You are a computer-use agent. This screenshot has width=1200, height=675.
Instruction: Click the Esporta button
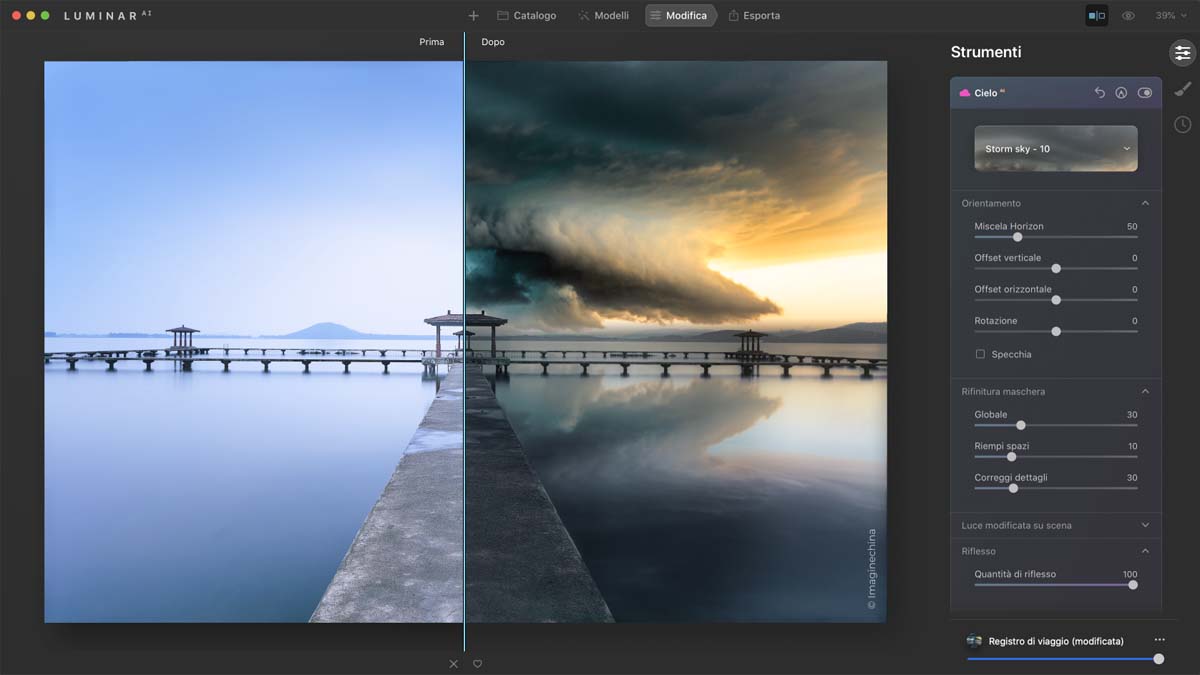coord(754,16)
